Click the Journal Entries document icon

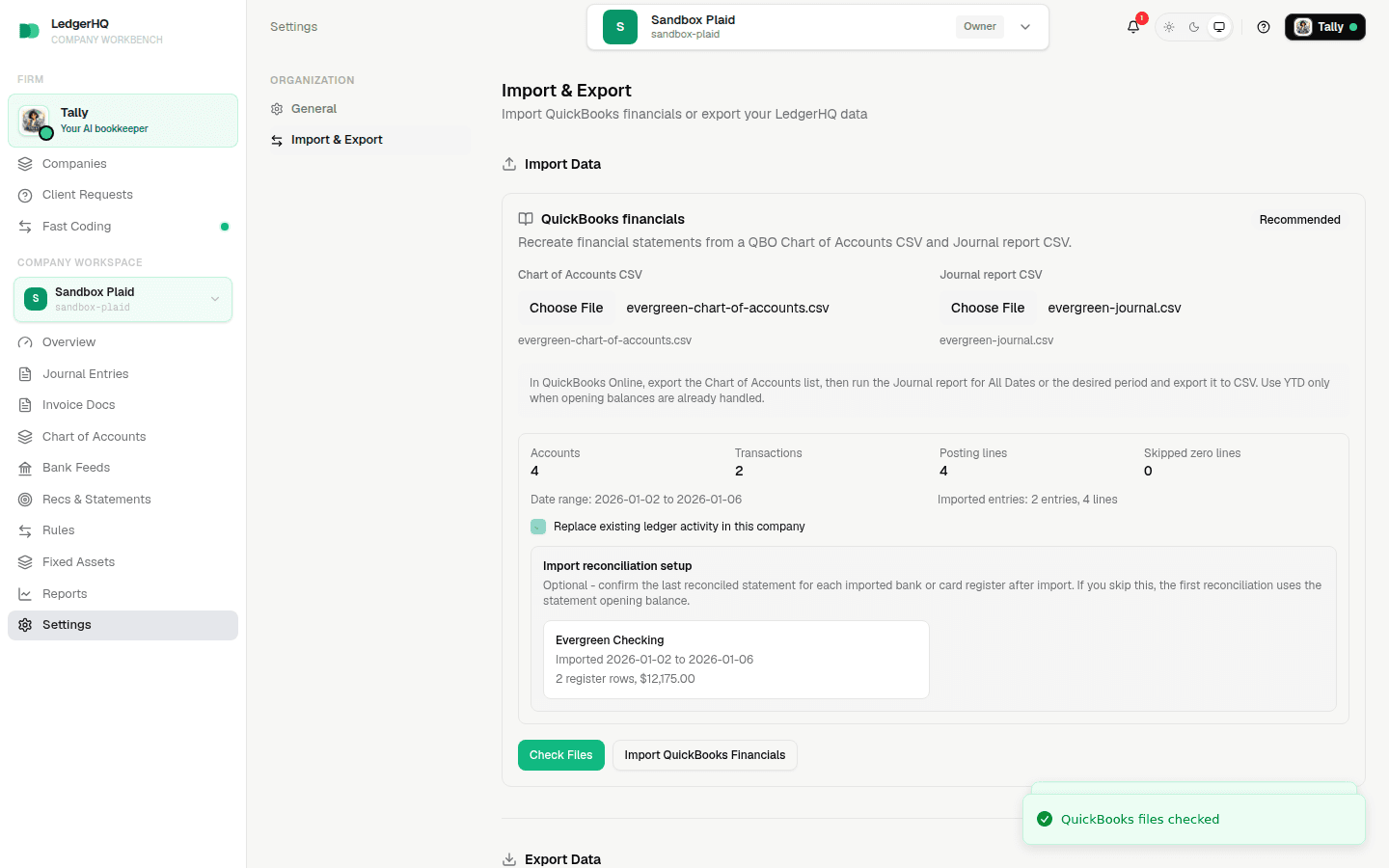[x=25, y=374]
